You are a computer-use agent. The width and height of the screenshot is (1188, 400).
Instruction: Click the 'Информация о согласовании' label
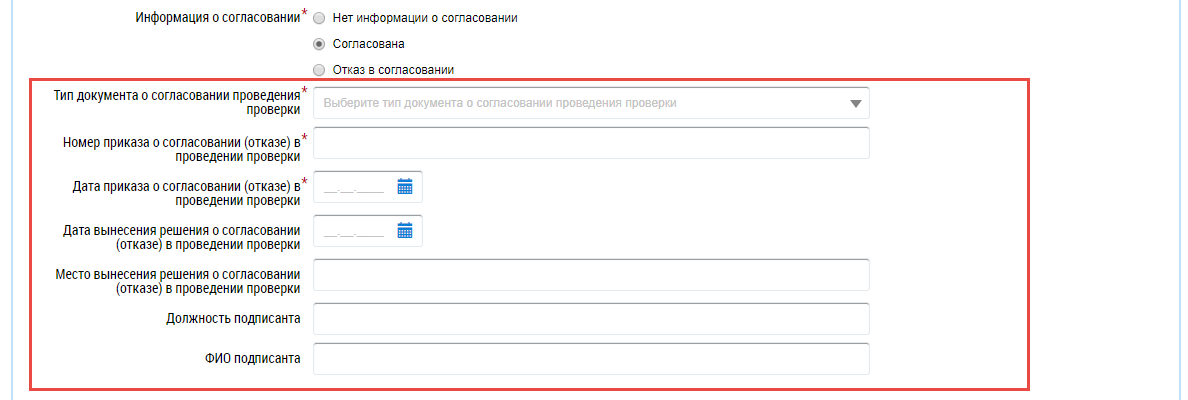click(x=217, y=18)
